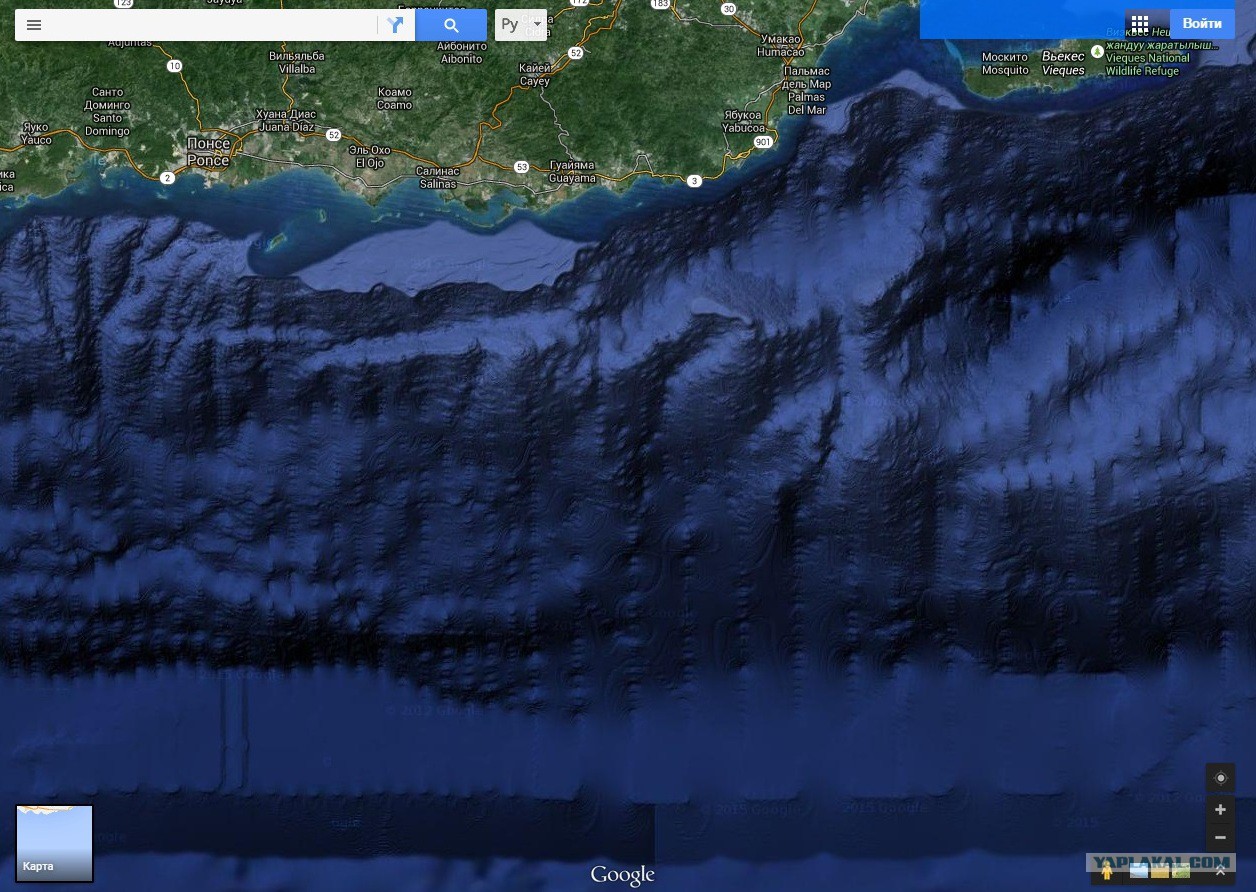Click the "Санто Доминго Santo Domingo" label
This screenshot has width=1256, height=892.
pos(107,111)
